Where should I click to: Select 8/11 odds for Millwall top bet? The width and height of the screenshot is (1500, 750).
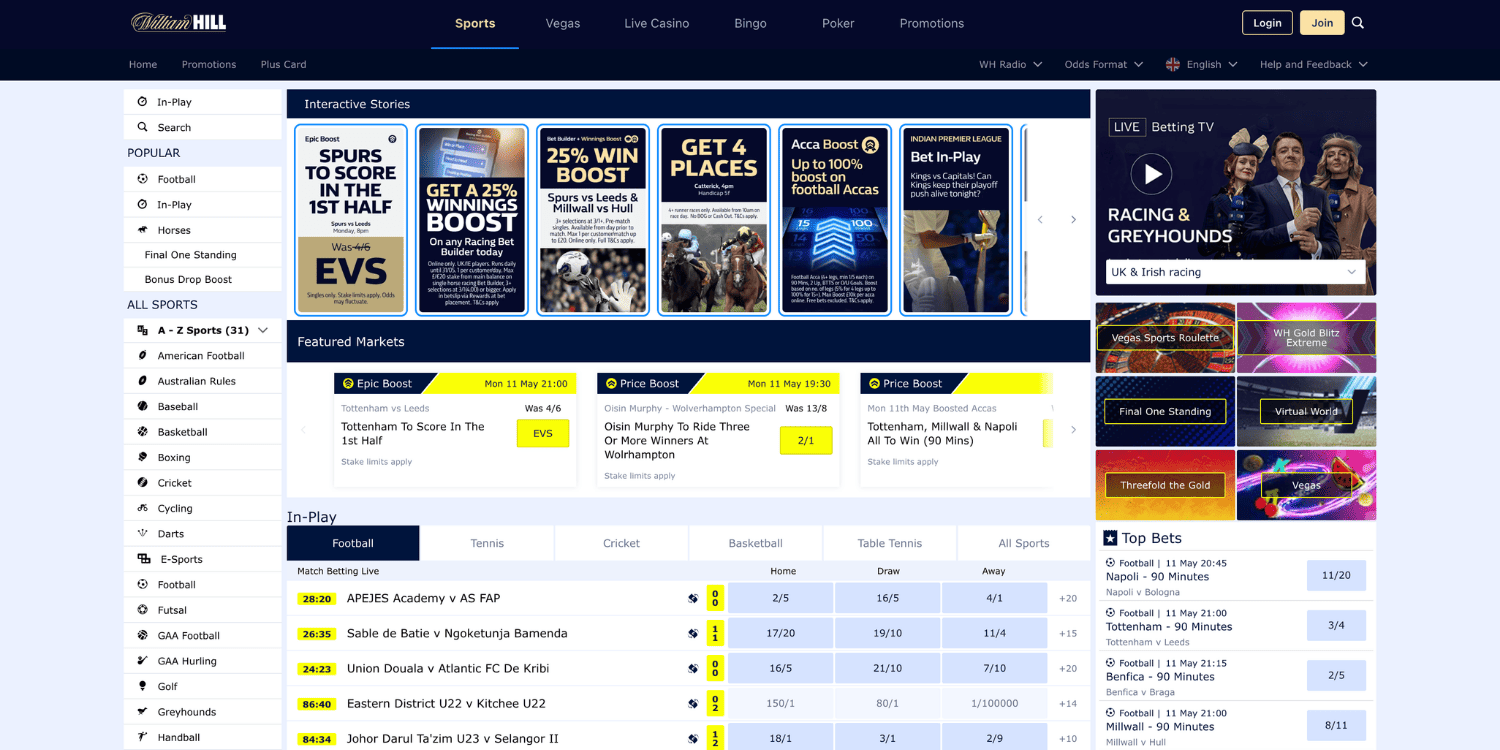pos(1336,726)
